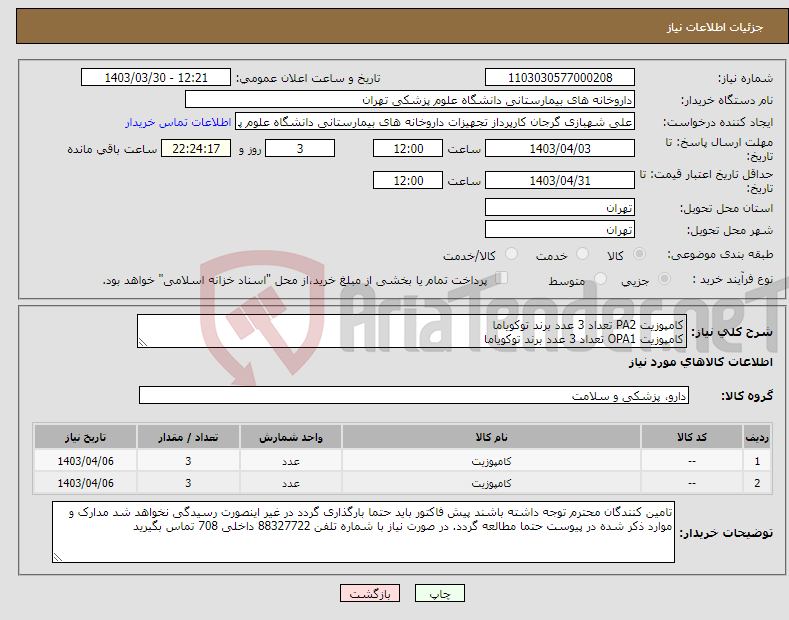Click the اطلاعات کالاهای مورد نیاز heading
789x620 pixels.
pyautogui.click(x=700, y=362)
